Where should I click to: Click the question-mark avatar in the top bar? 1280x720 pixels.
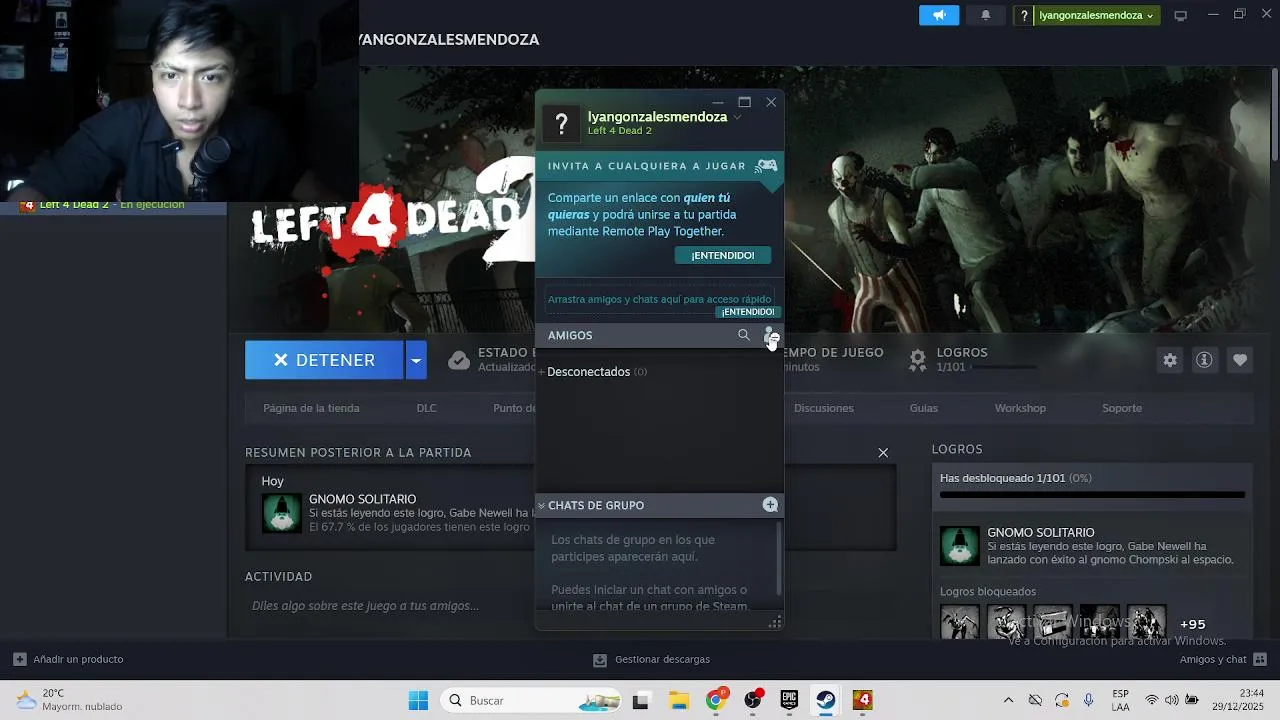coord(1023,15)
